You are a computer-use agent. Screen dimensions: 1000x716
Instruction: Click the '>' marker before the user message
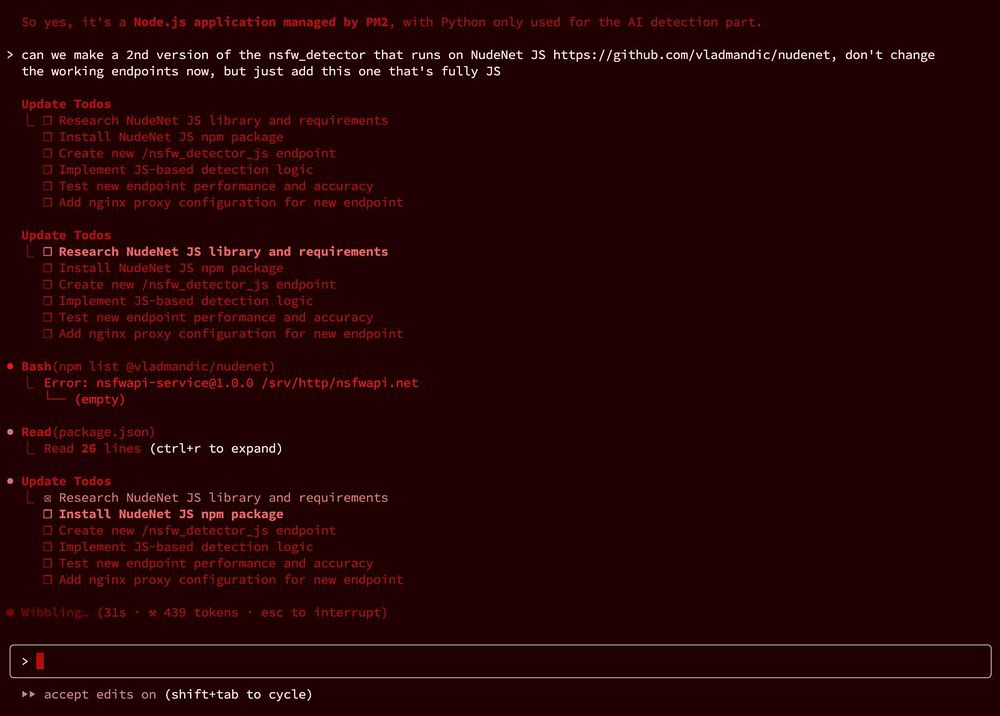click(10, 55)
